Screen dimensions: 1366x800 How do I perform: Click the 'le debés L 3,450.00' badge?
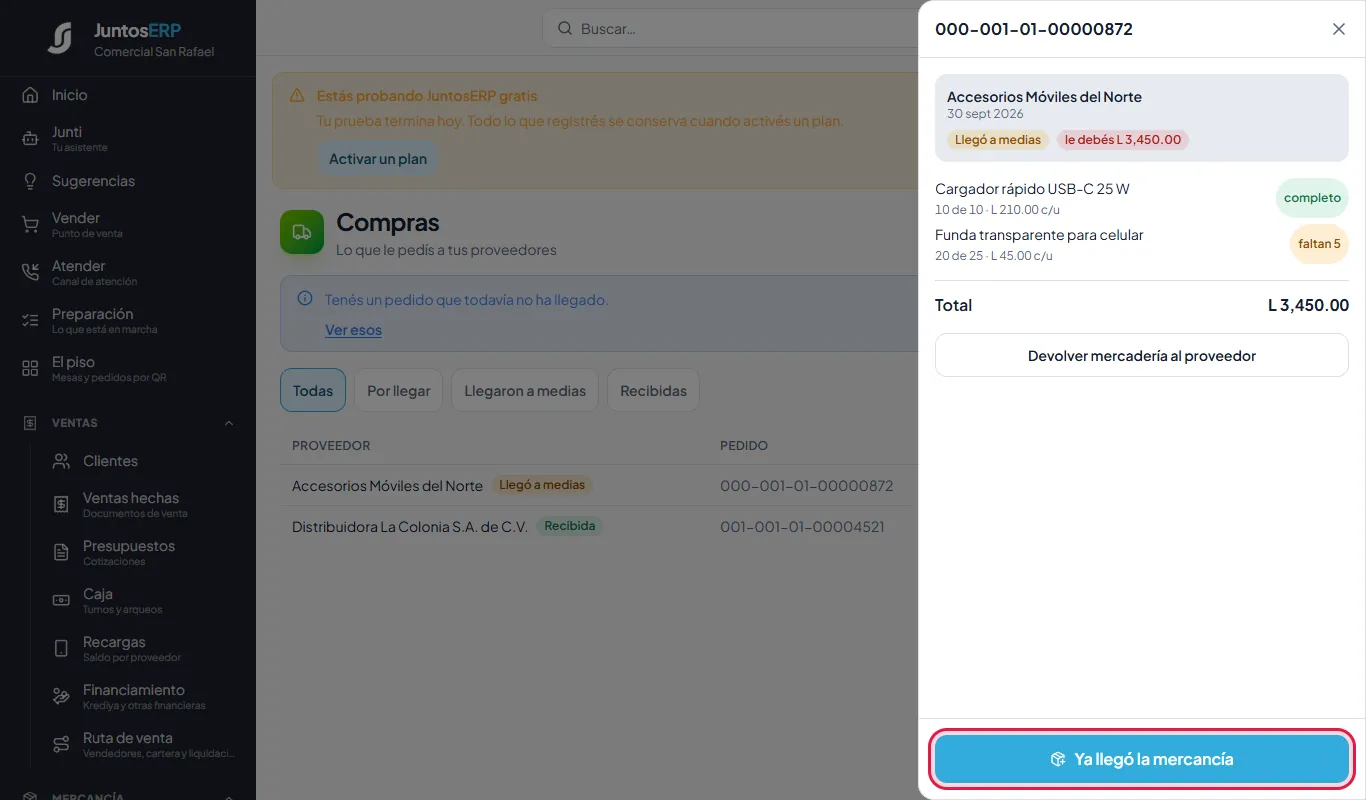(x=1123, y=140)
